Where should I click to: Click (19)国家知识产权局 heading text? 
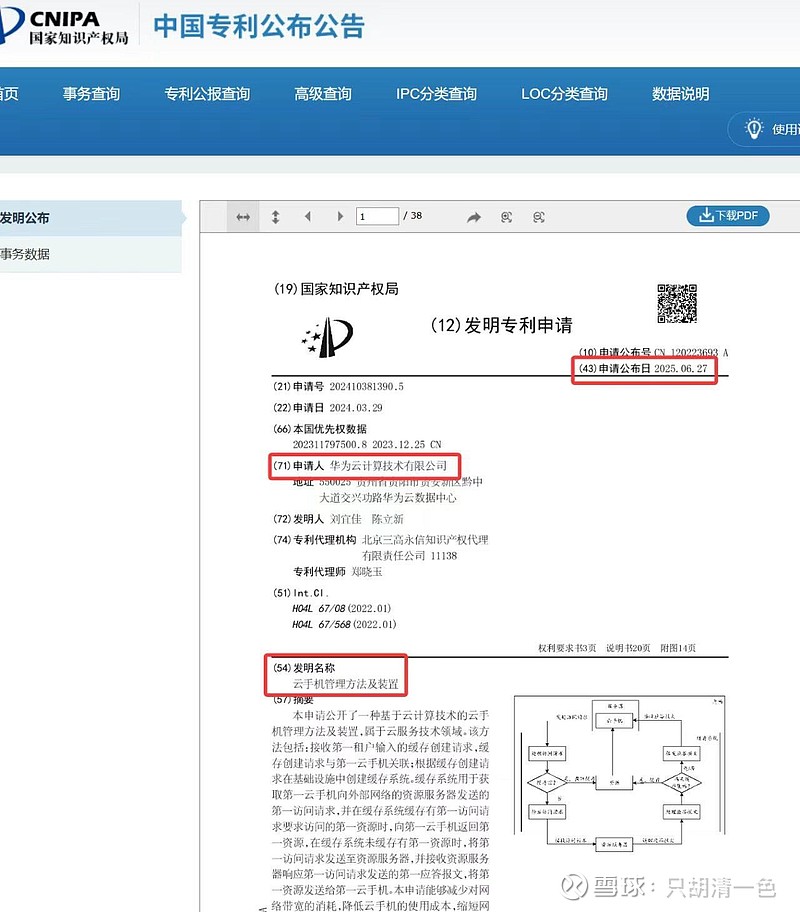pyautogui.click(x=336, y=288)
